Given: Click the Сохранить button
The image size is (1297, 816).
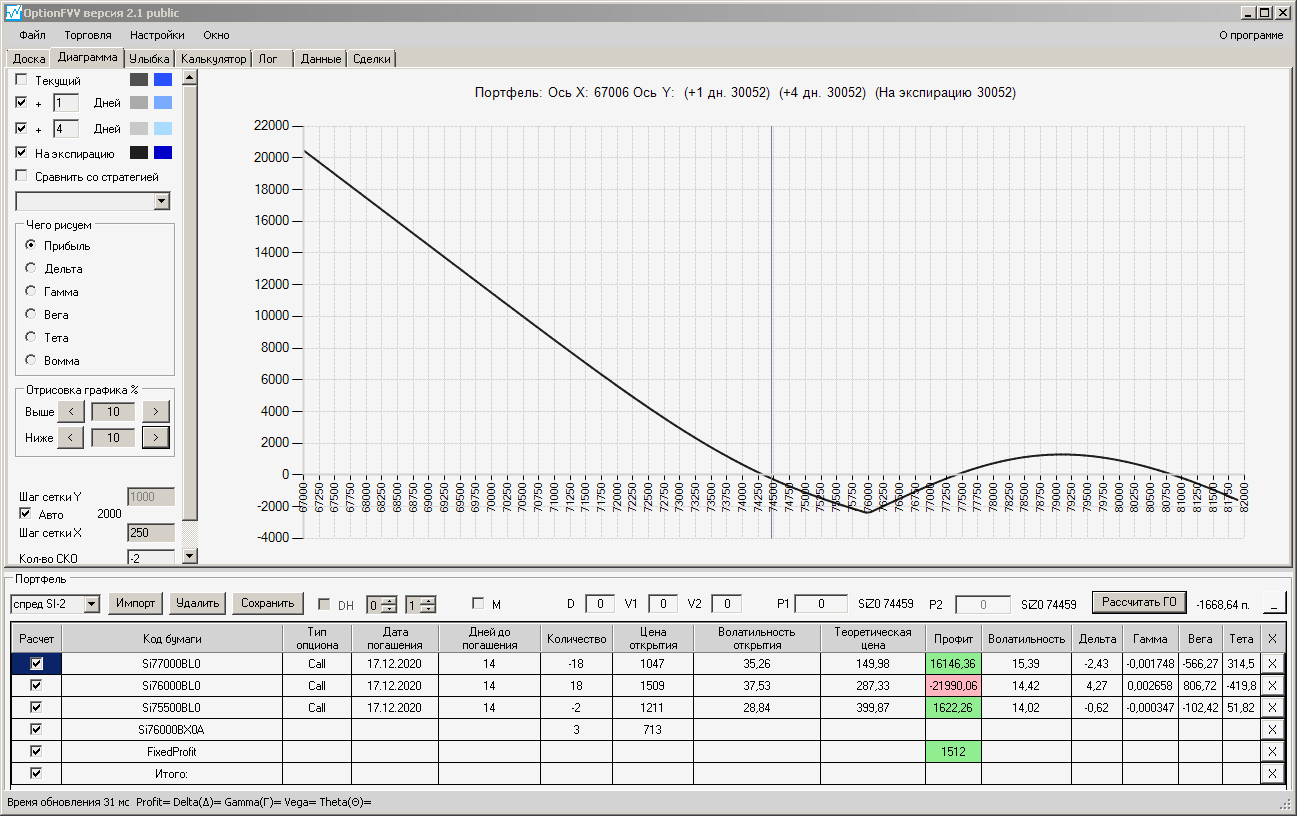Looking at the screenshot, I should click(x=268, y=603).
